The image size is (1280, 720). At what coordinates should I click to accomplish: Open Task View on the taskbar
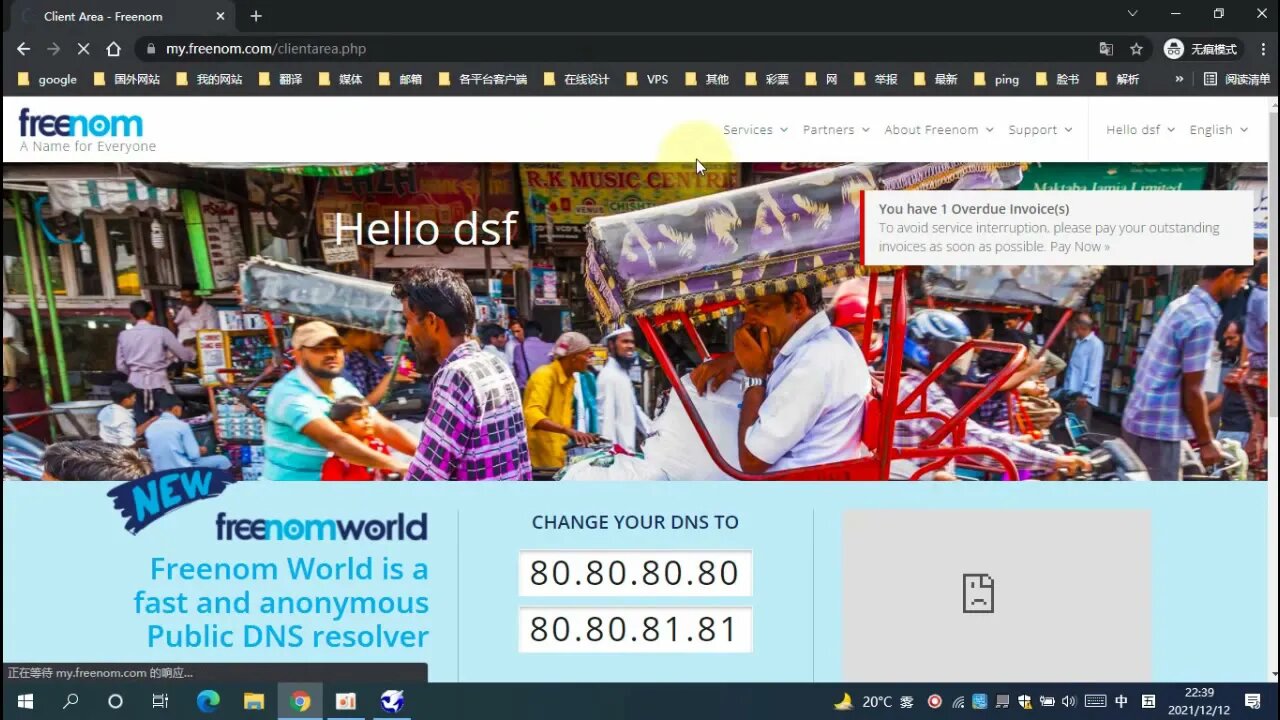[160, 701]
